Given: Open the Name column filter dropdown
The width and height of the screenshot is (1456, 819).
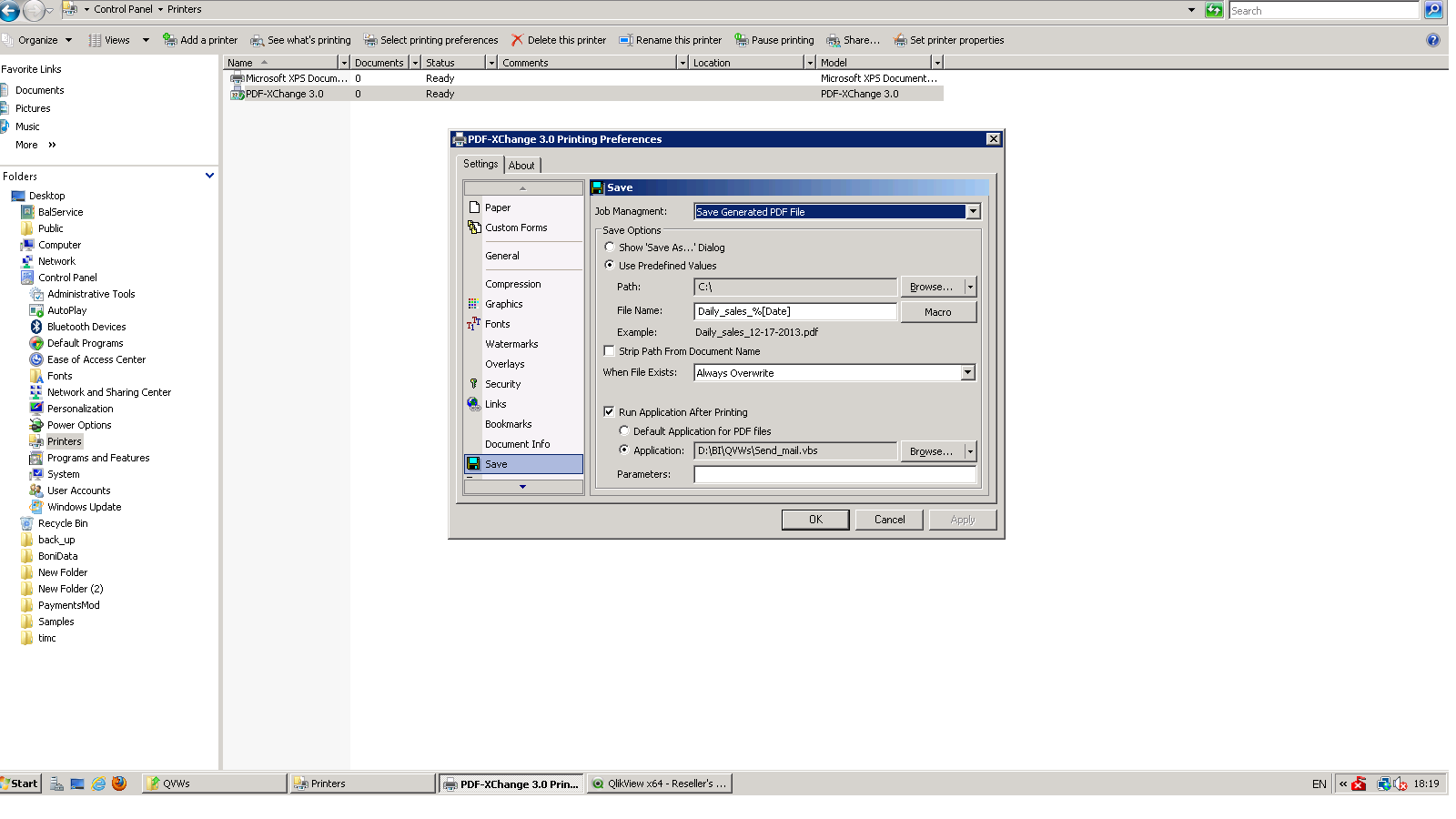Looking at the screenshot, I should 344,63.
